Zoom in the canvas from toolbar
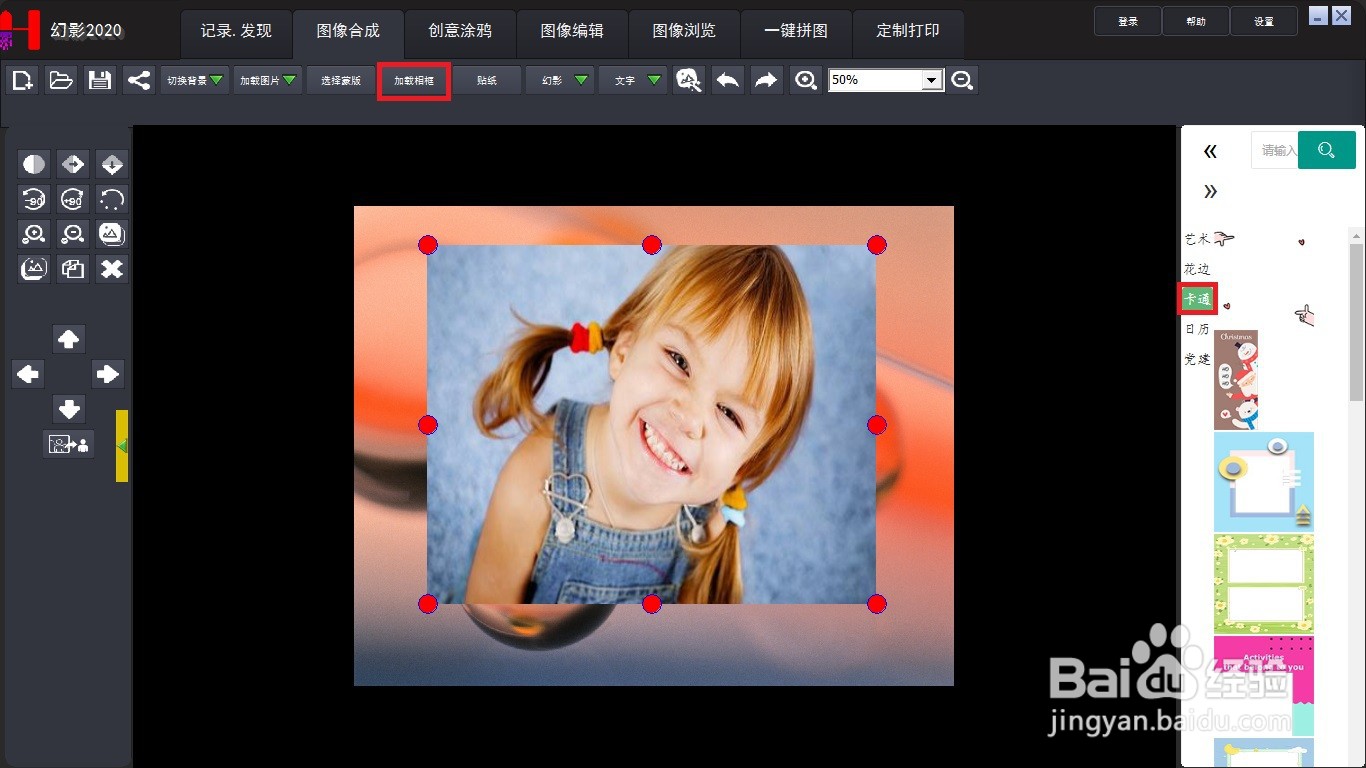1366x768 pixels. pyautogui.click(x=805, y=80)
